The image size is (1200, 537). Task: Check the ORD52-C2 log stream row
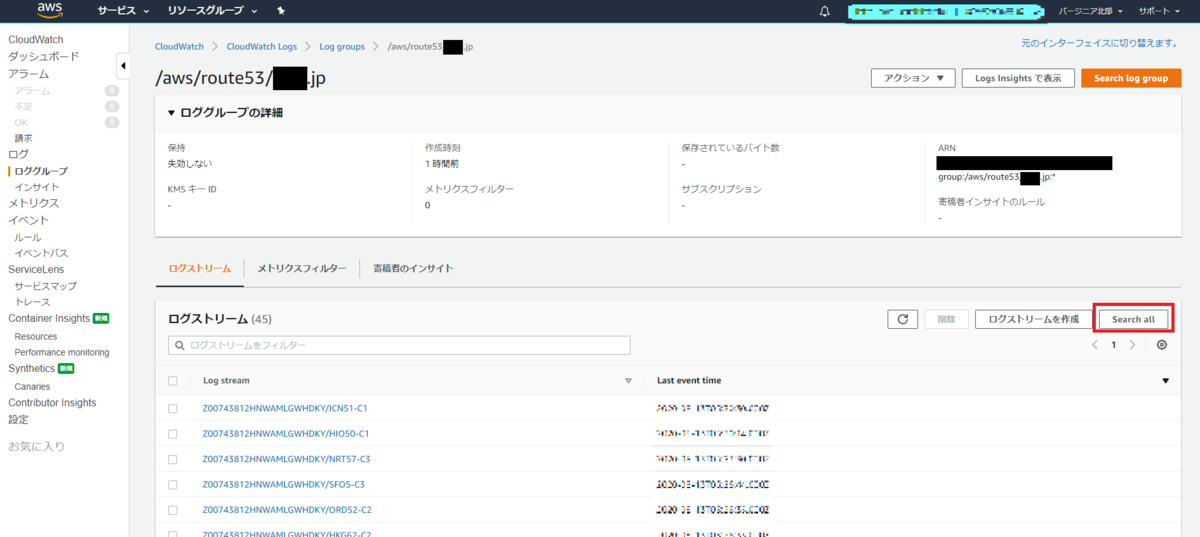(173, 510)
